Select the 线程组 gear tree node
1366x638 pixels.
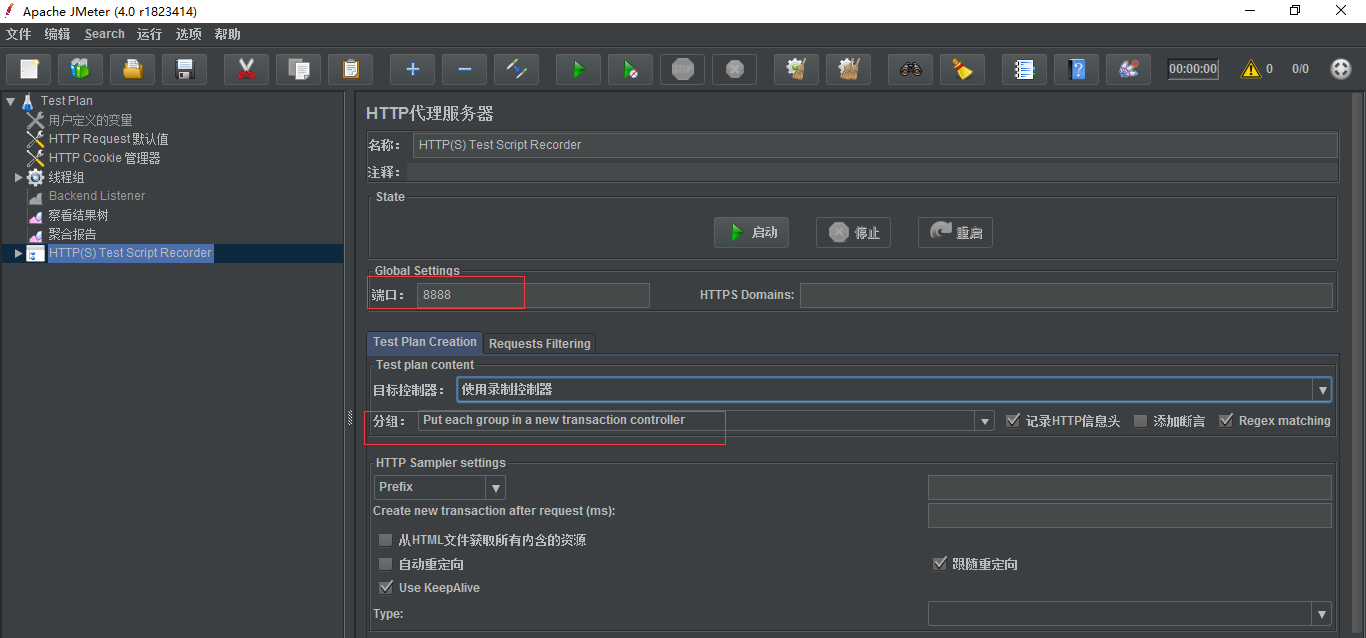tap(56, 177)
